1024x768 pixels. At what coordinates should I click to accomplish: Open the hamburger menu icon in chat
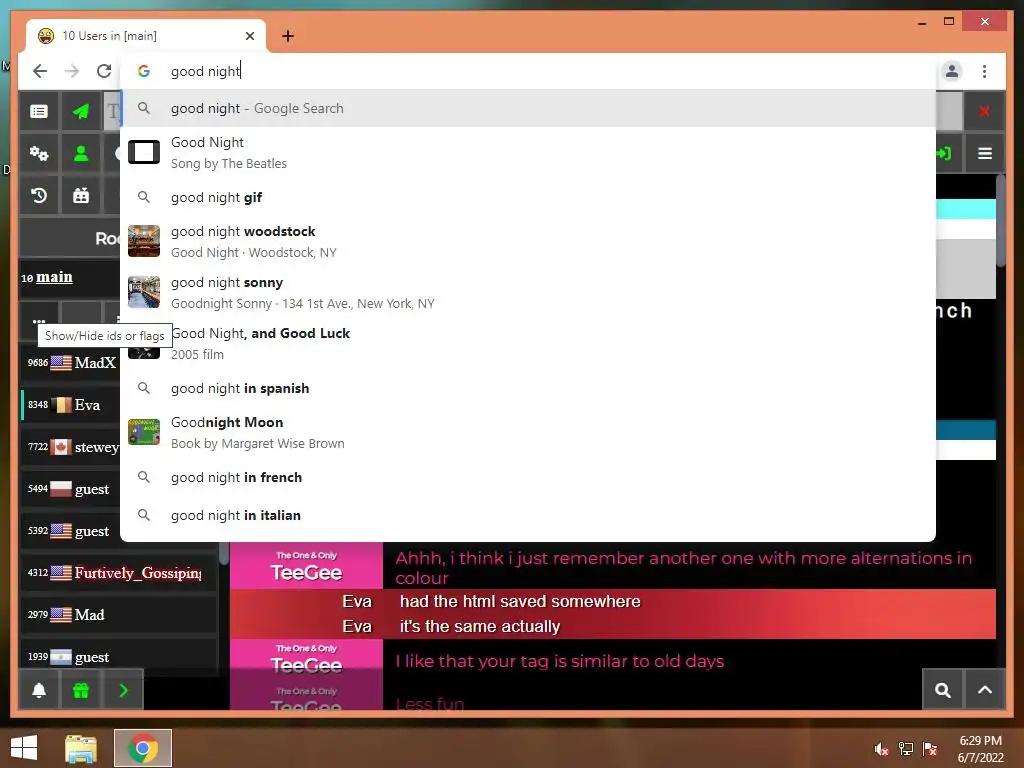(x=985, y=153)
